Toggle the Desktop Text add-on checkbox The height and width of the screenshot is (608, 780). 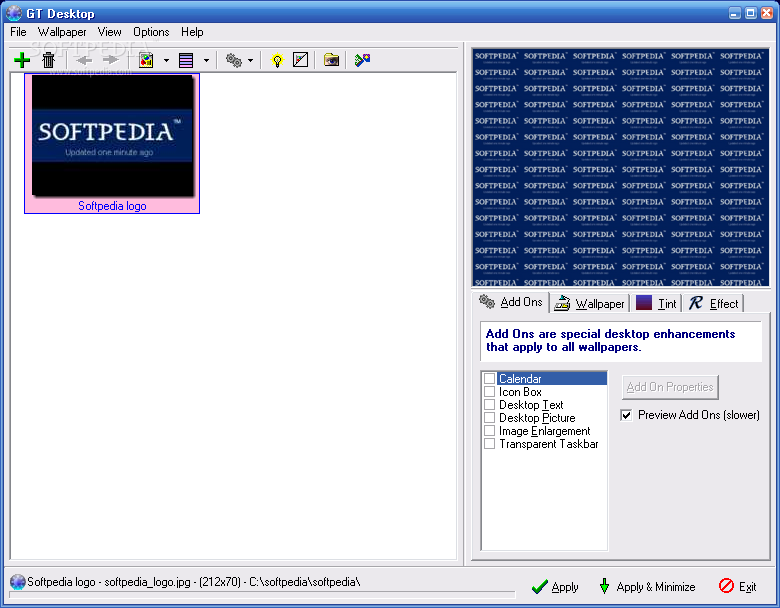[489, 405]
